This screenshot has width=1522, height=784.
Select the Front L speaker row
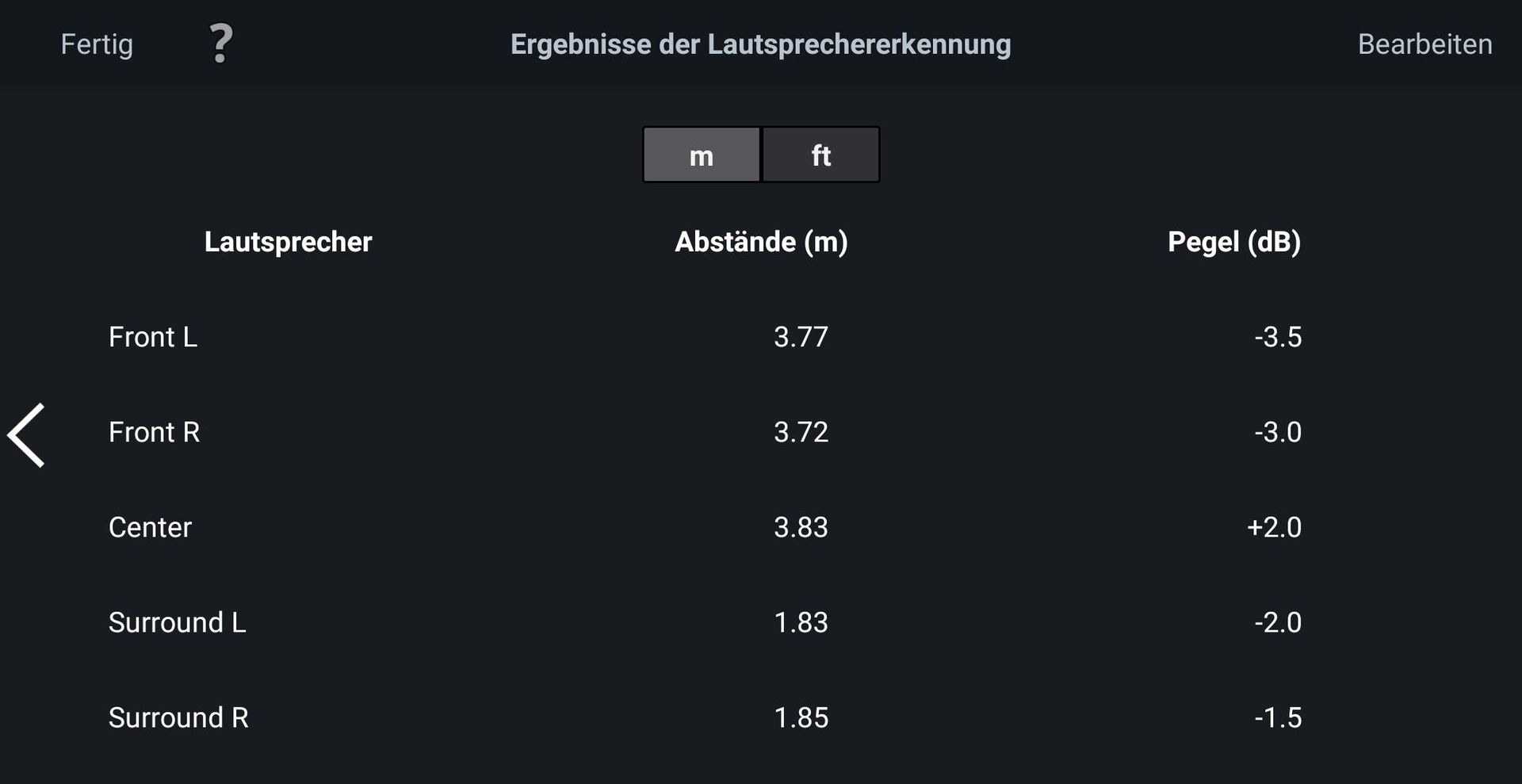(x=153, y=337)
